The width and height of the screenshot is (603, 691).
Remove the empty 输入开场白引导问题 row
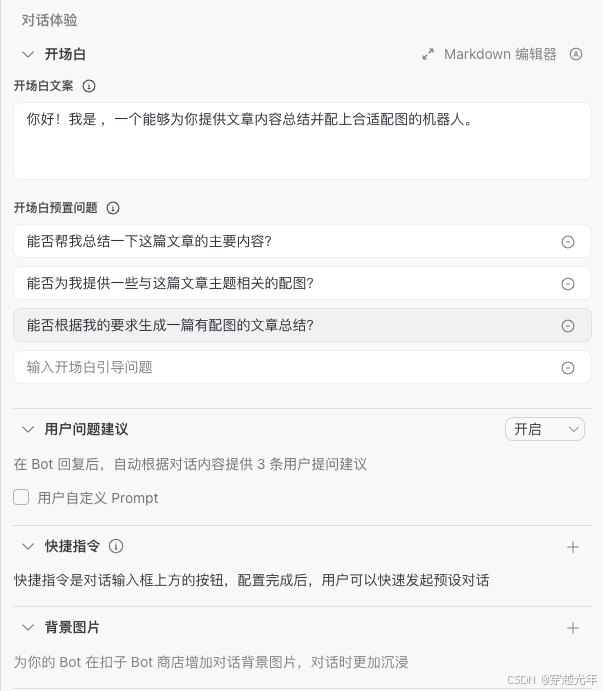568,368
